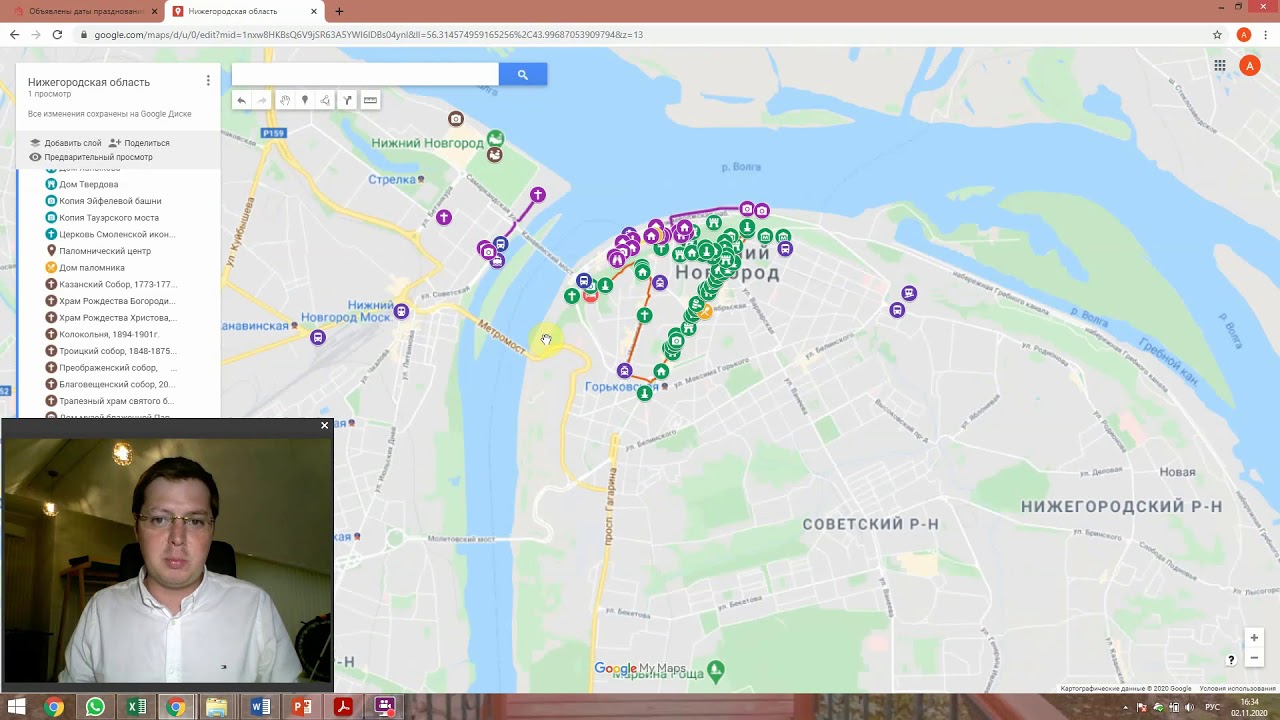This screenshot has width=1280, height=720.
Task: Click the add directions tool
Action: coord(347,100)
